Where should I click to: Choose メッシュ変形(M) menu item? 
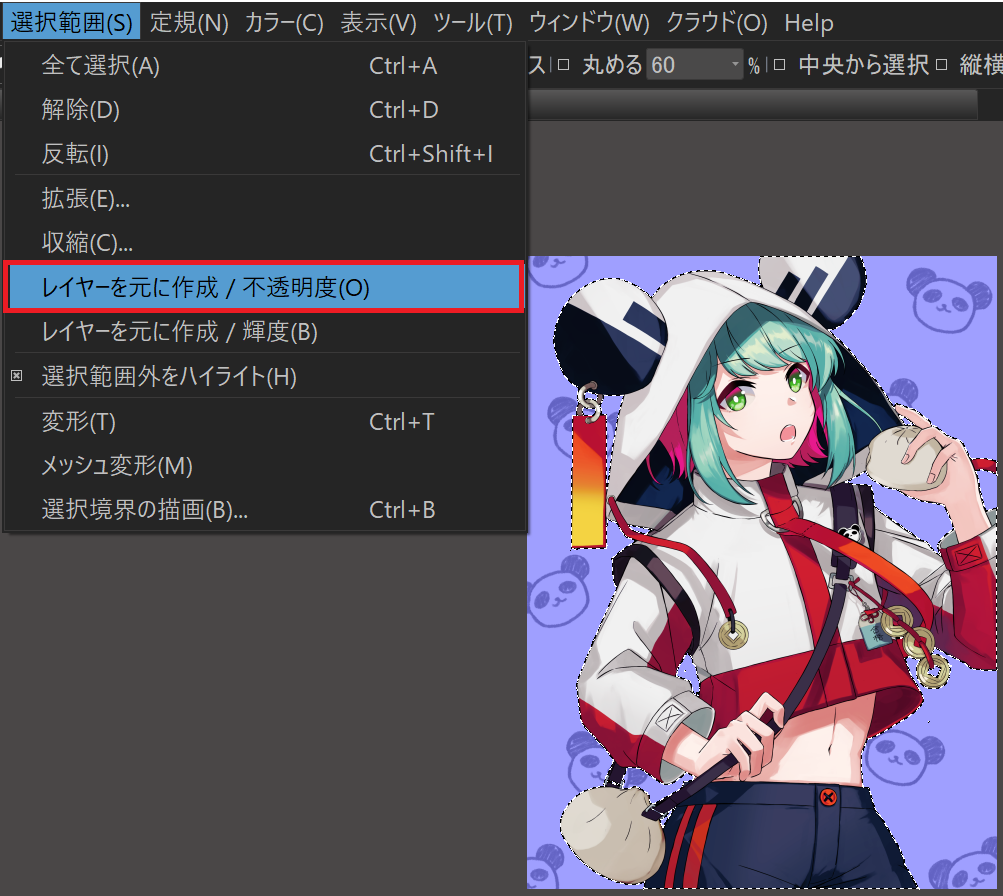[117, 466]
